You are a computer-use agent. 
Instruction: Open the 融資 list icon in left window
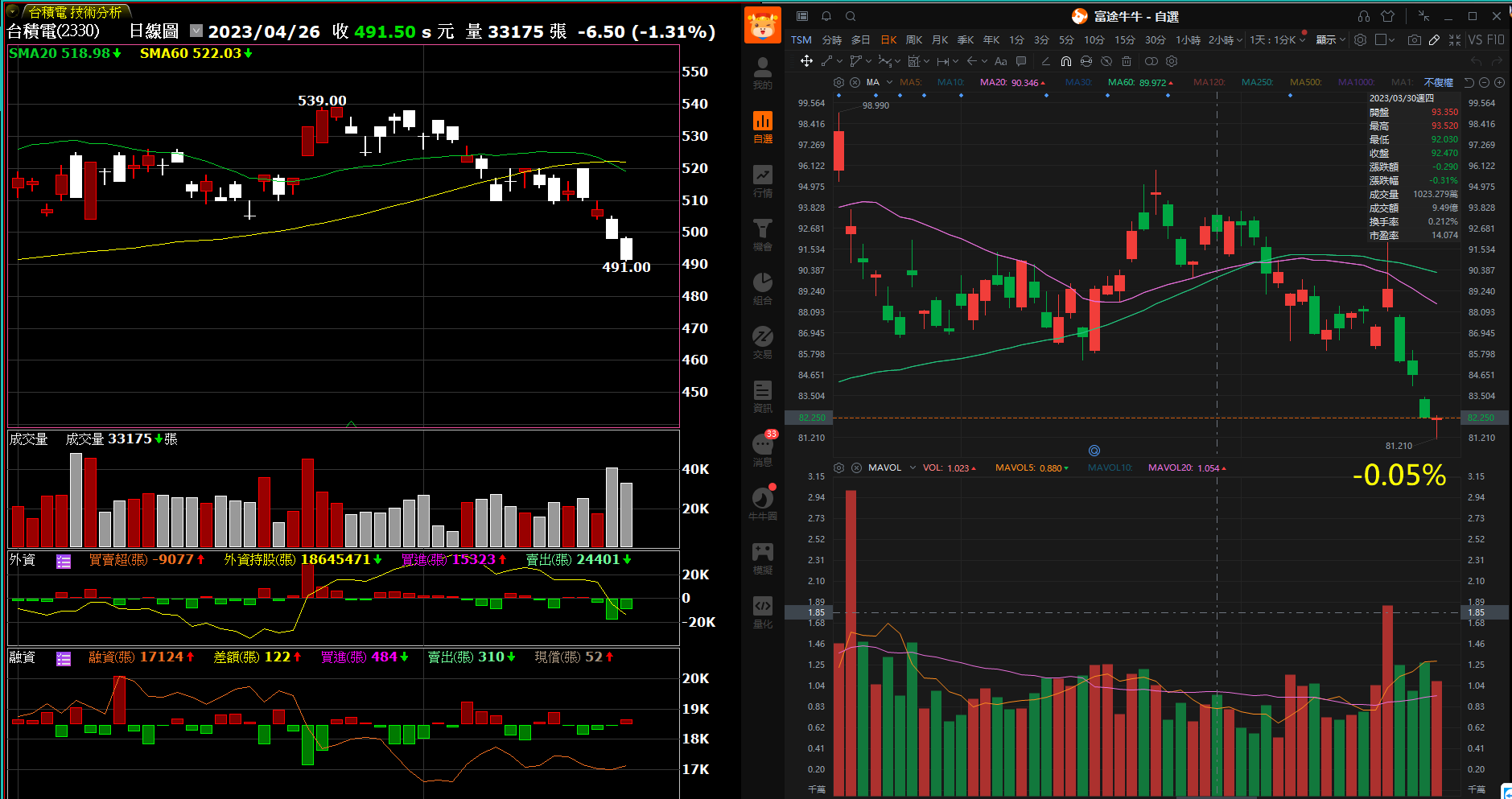[64, 659]
